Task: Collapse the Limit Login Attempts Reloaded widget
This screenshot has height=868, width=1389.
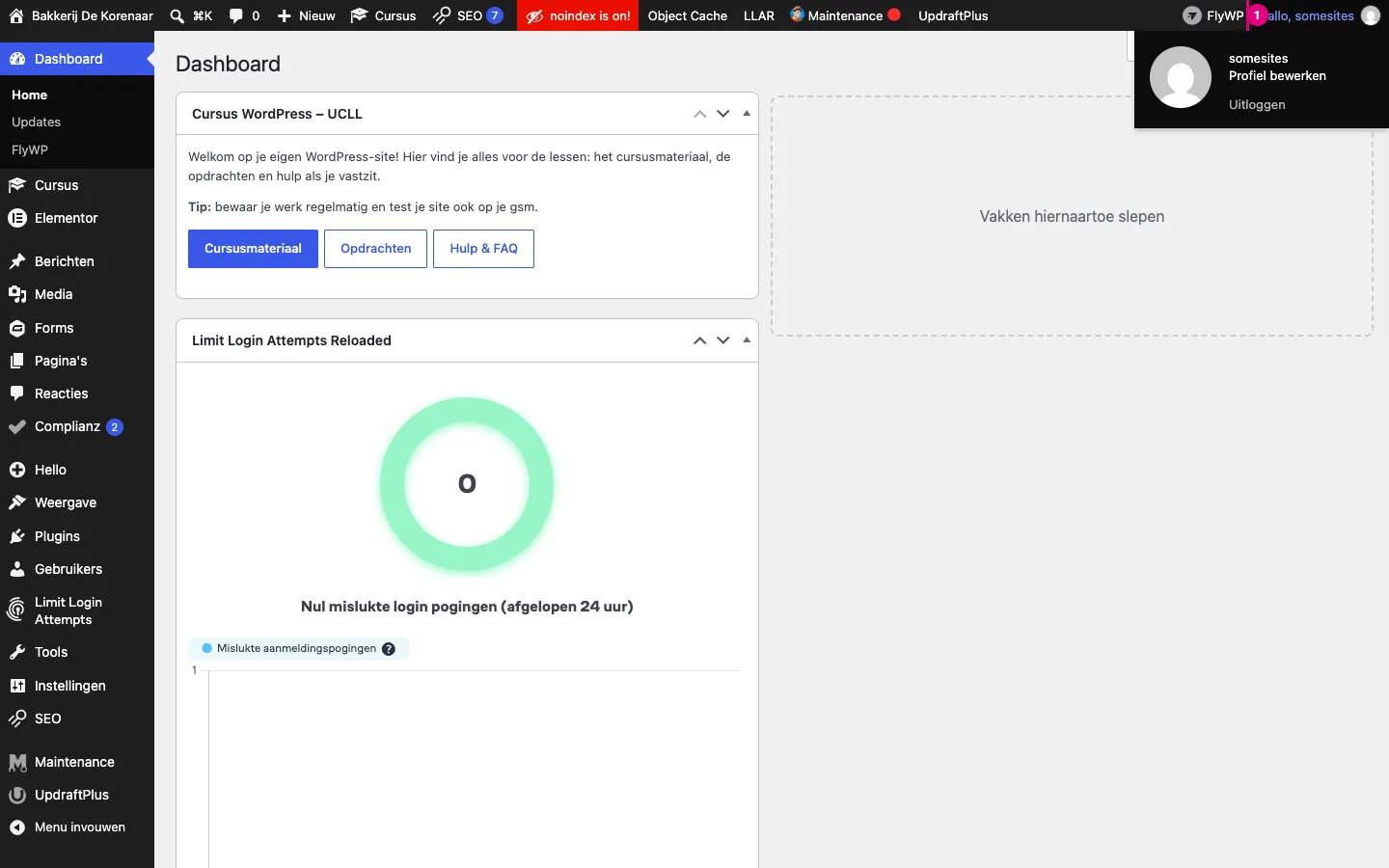Action: pyautogui.click(x=747, y=340)
